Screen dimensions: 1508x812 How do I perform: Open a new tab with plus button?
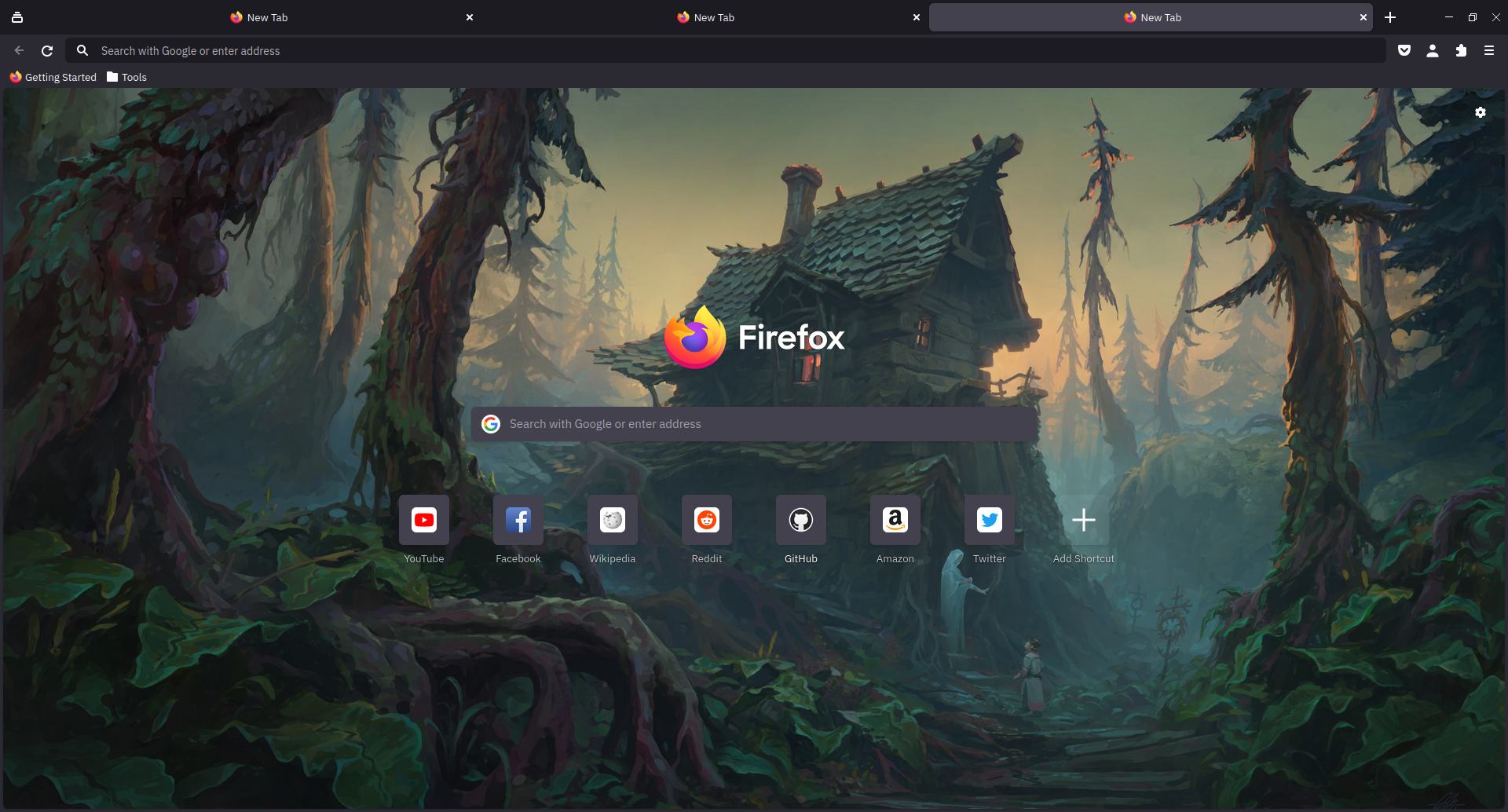(1390, 17)
